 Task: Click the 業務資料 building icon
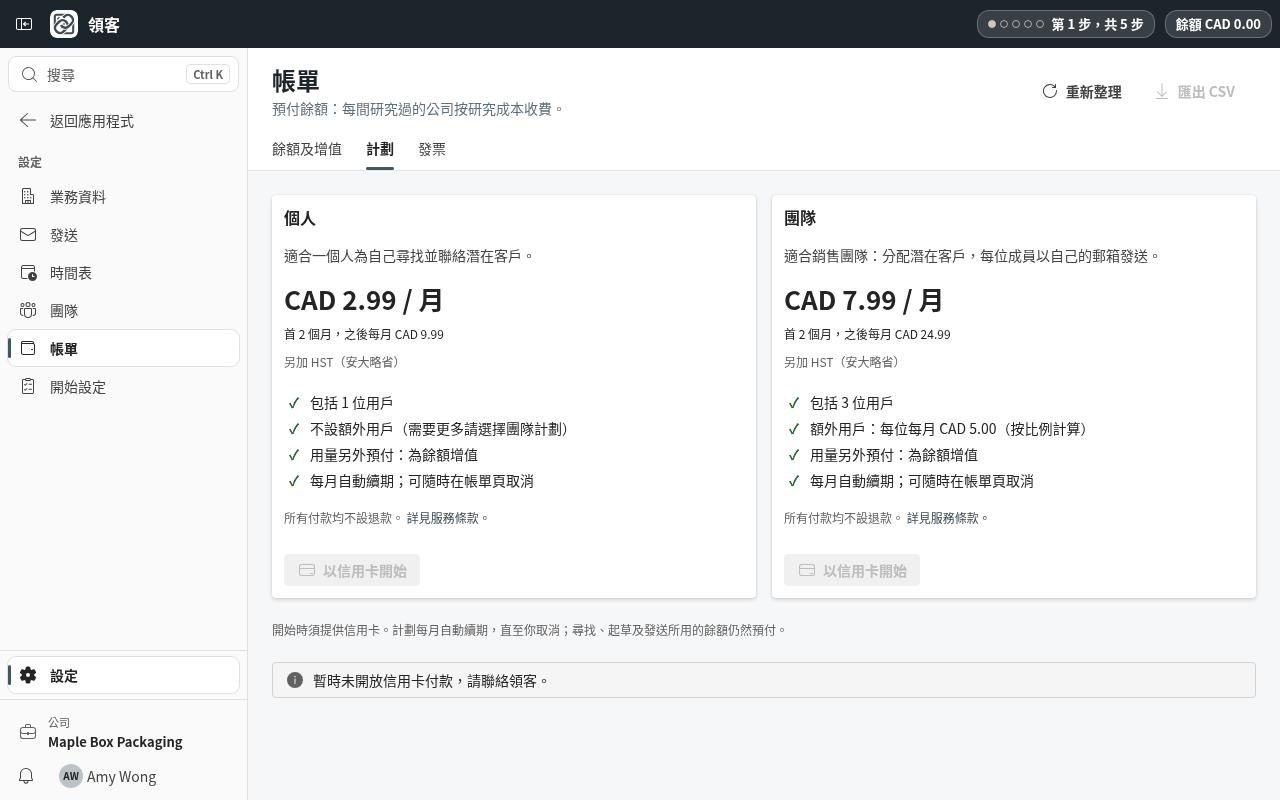click(28, 197)
